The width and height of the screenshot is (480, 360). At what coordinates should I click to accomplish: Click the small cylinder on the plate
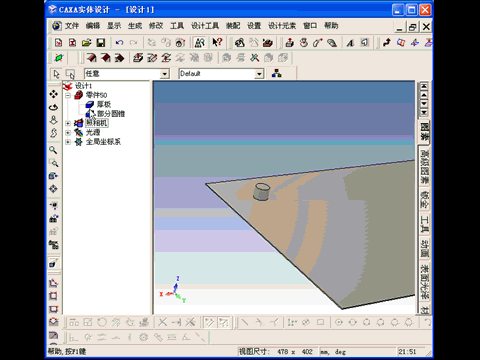(x=261, y=192)
